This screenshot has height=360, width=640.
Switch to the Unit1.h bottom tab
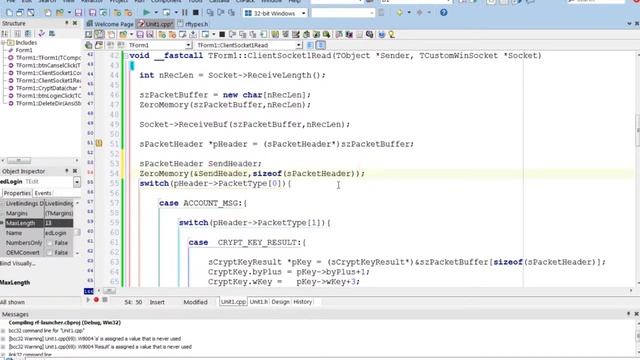pos(259,302)
